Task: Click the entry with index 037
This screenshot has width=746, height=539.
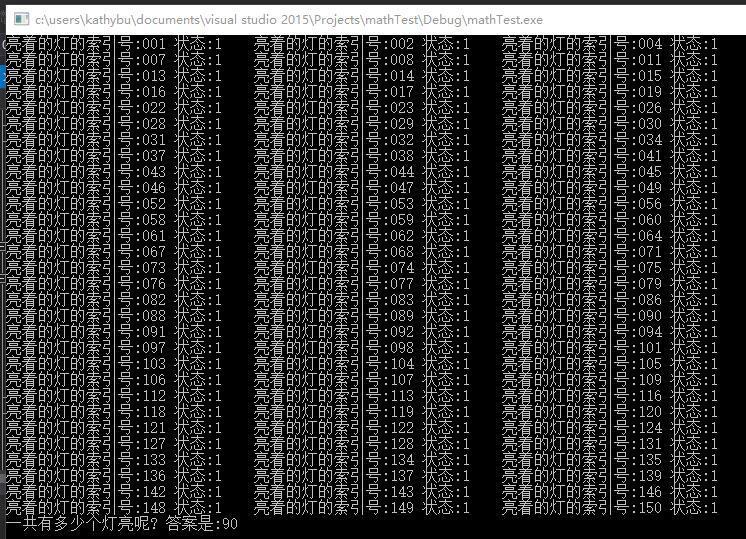Action: [x=114, y=156]
